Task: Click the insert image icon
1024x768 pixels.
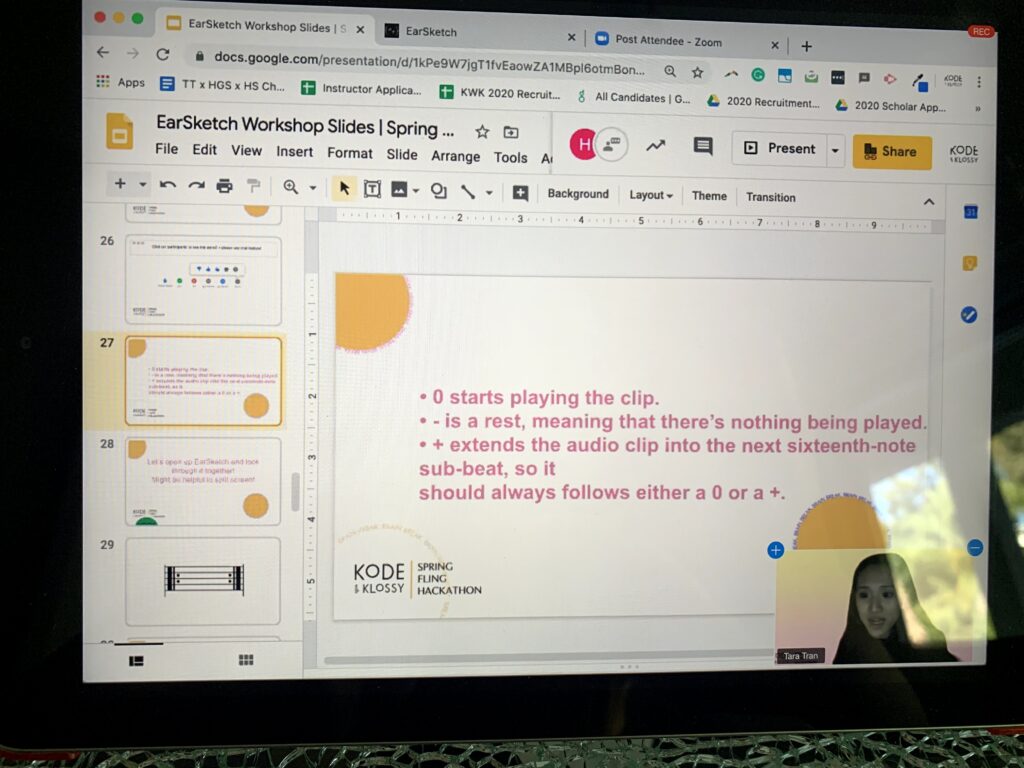Action: click(398, 190)
